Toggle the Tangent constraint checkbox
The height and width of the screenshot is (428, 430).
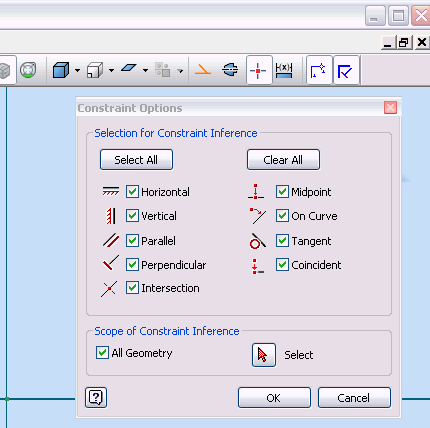click(x=282, y=241)
